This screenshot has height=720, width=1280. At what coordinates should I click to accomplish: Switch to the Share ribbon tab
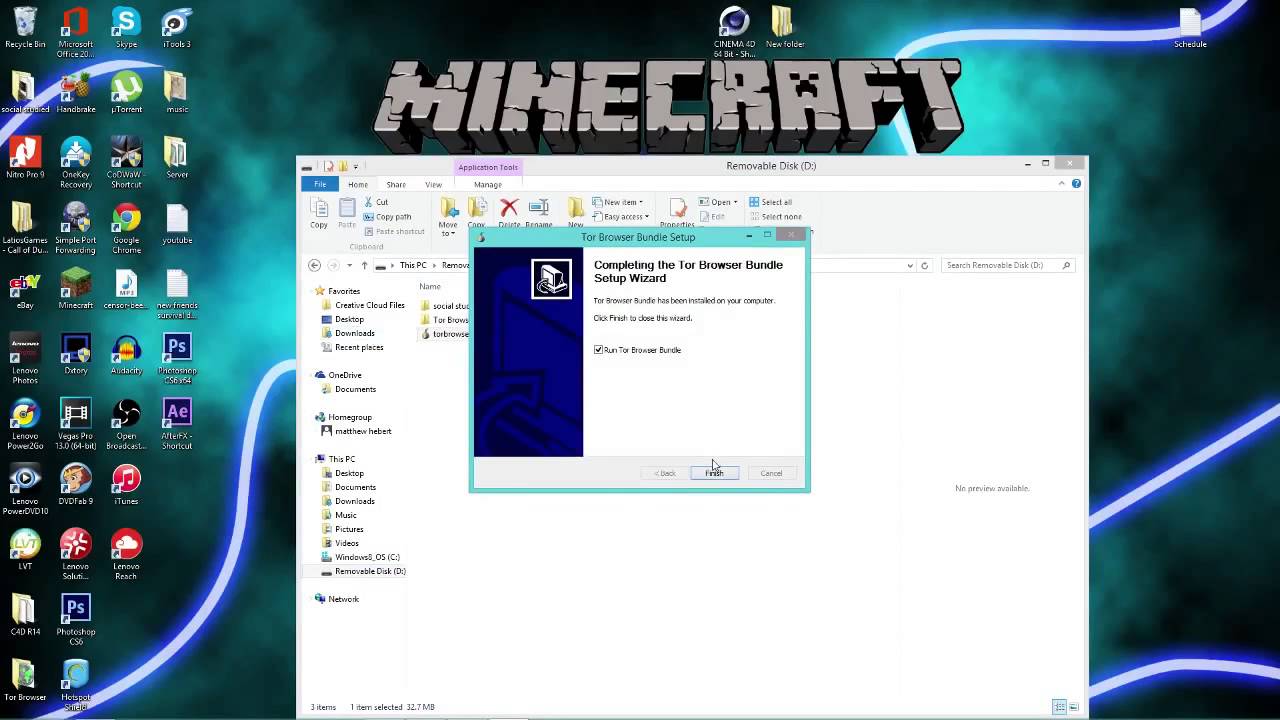coord(396,184)
